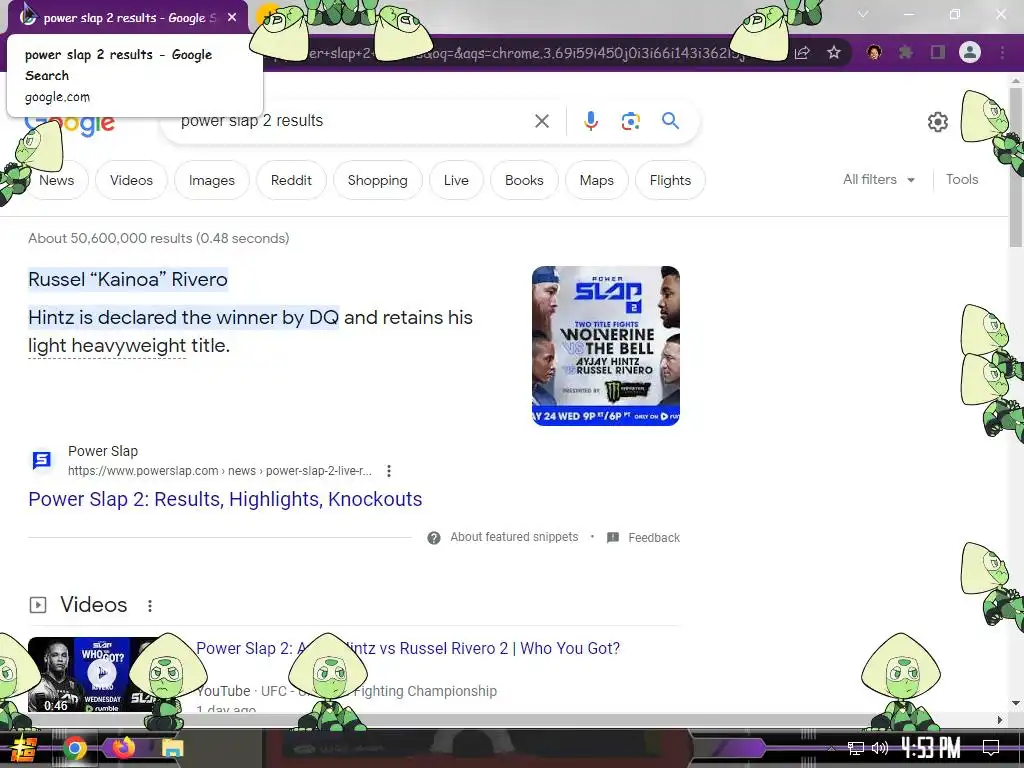
Task: Click into the search query input field
Action: 353,121
